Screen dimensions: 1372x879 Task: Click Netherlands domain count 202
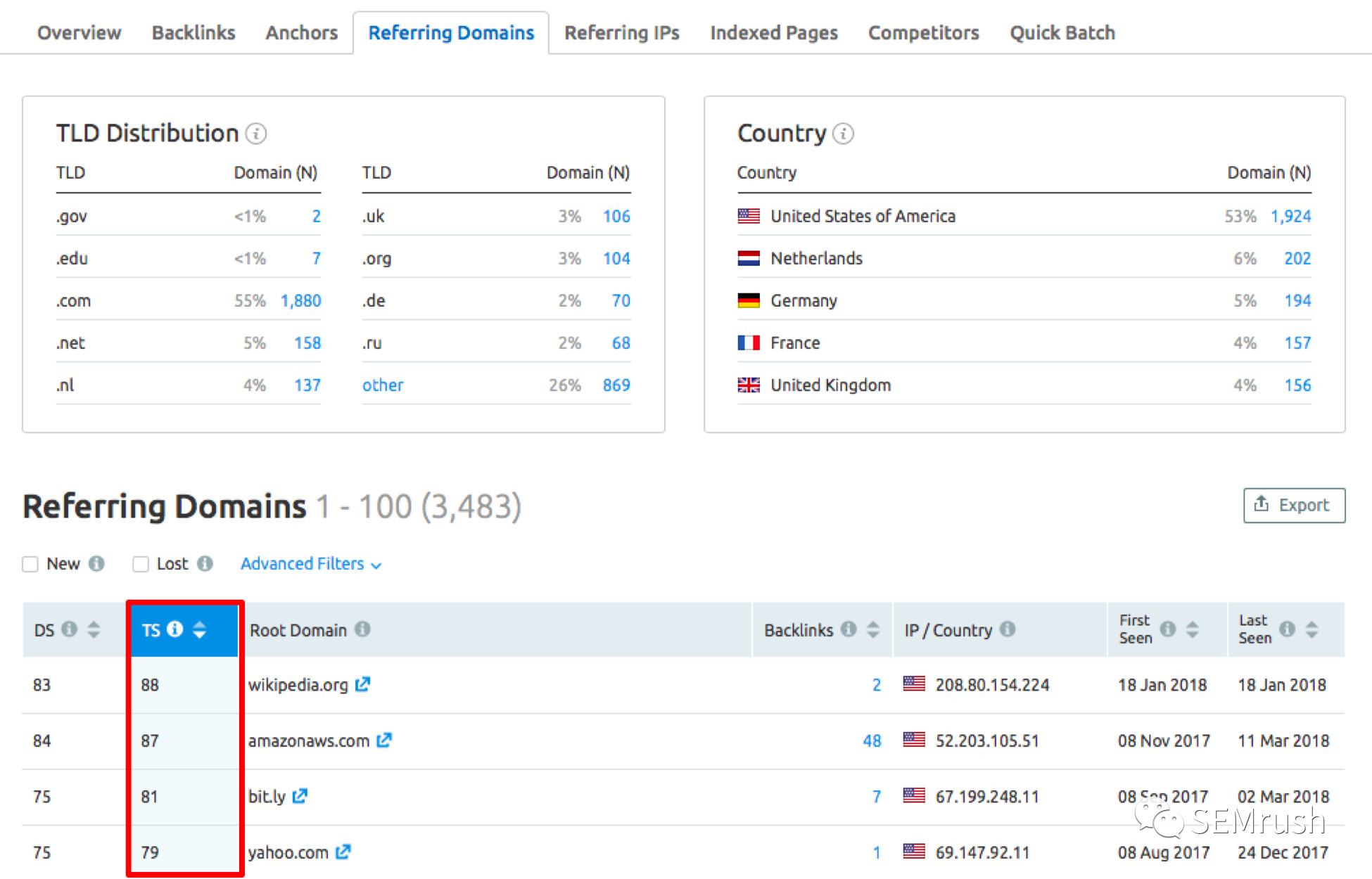(x=1297, y=258)
